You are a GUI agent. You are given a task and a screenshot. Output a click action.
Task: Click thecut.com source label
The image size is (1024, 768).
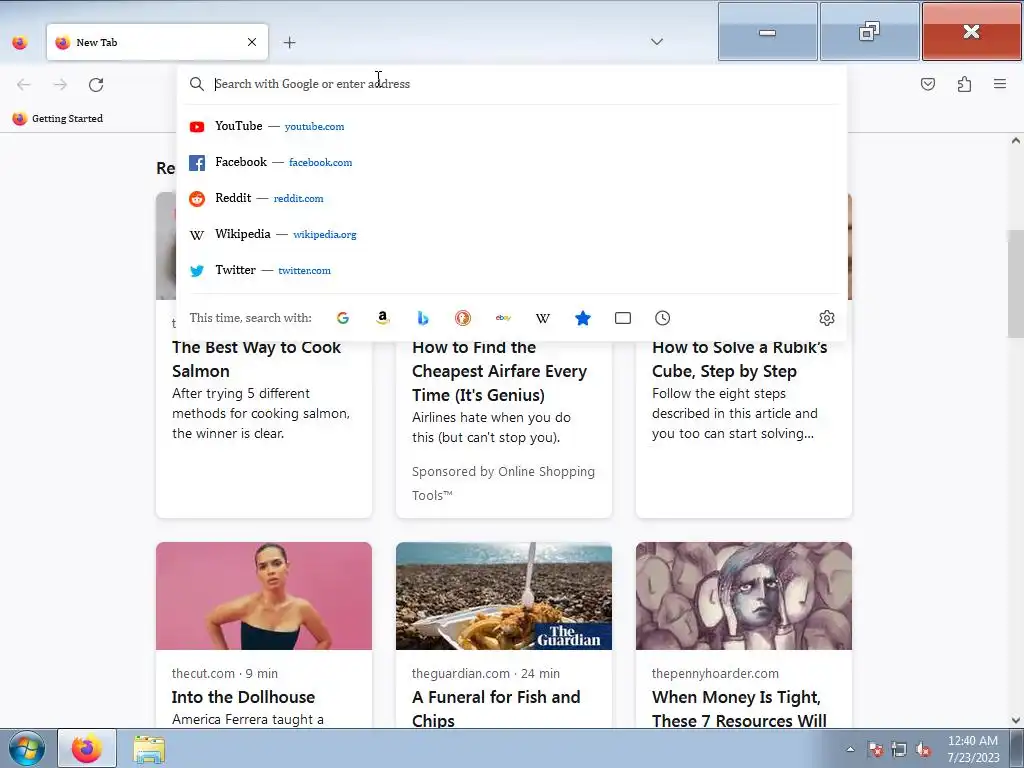tap(203, 673)
